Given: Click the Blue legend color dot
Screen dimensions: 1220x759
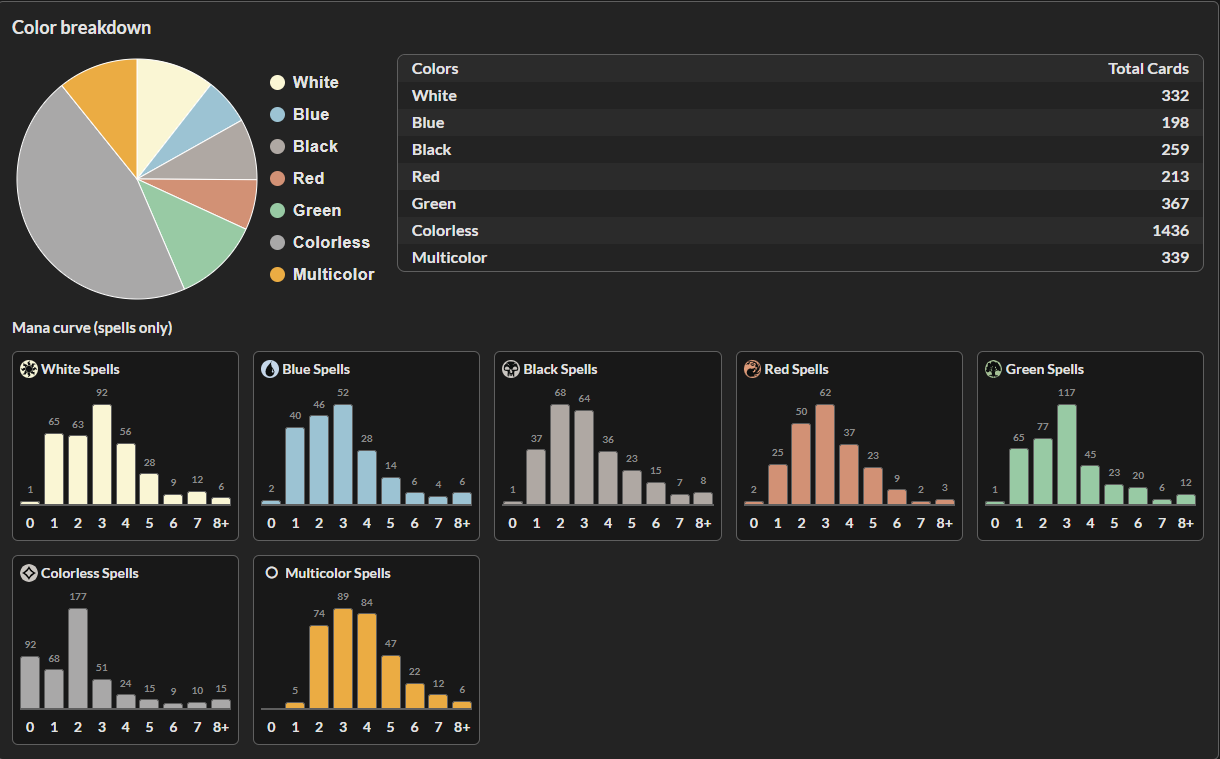Looking at the screenshot, I should click(278, 115).
